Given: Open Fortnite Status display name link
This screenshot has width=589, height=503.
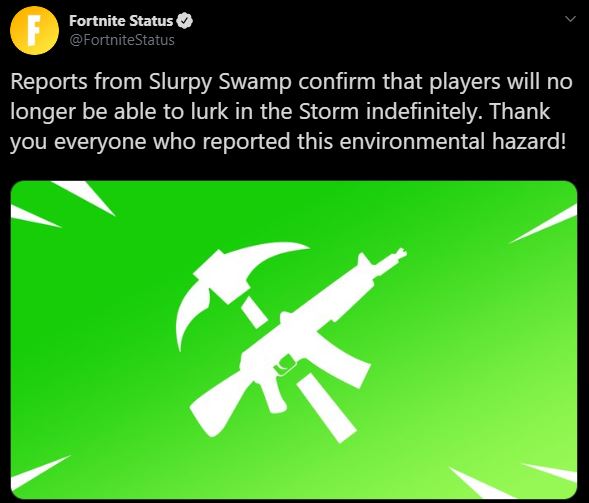Looking at the screenshot, I should [121, 21].
